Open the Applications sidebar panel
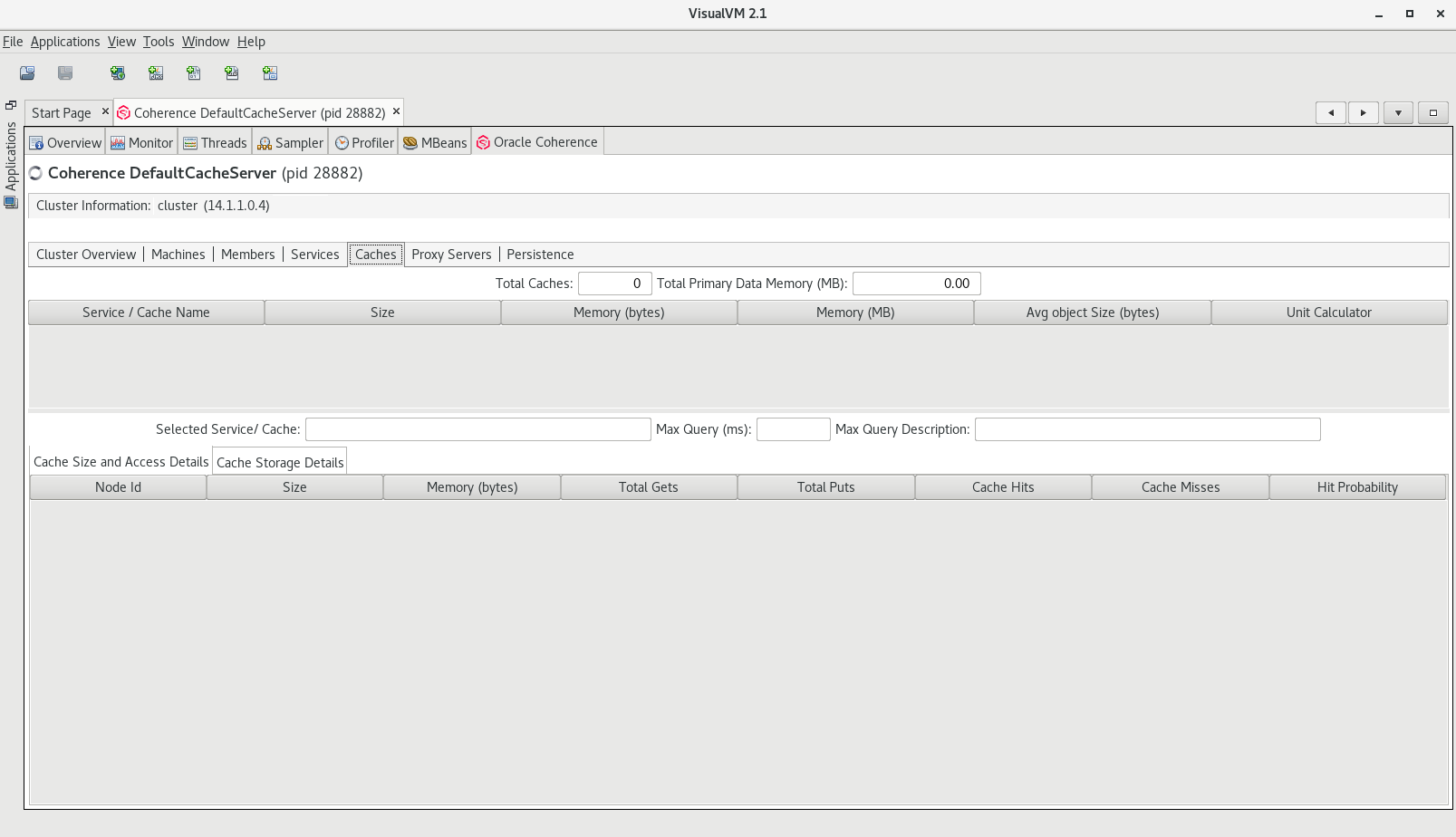Viewport: 1456px width, 837px height. tap(11, 156)
